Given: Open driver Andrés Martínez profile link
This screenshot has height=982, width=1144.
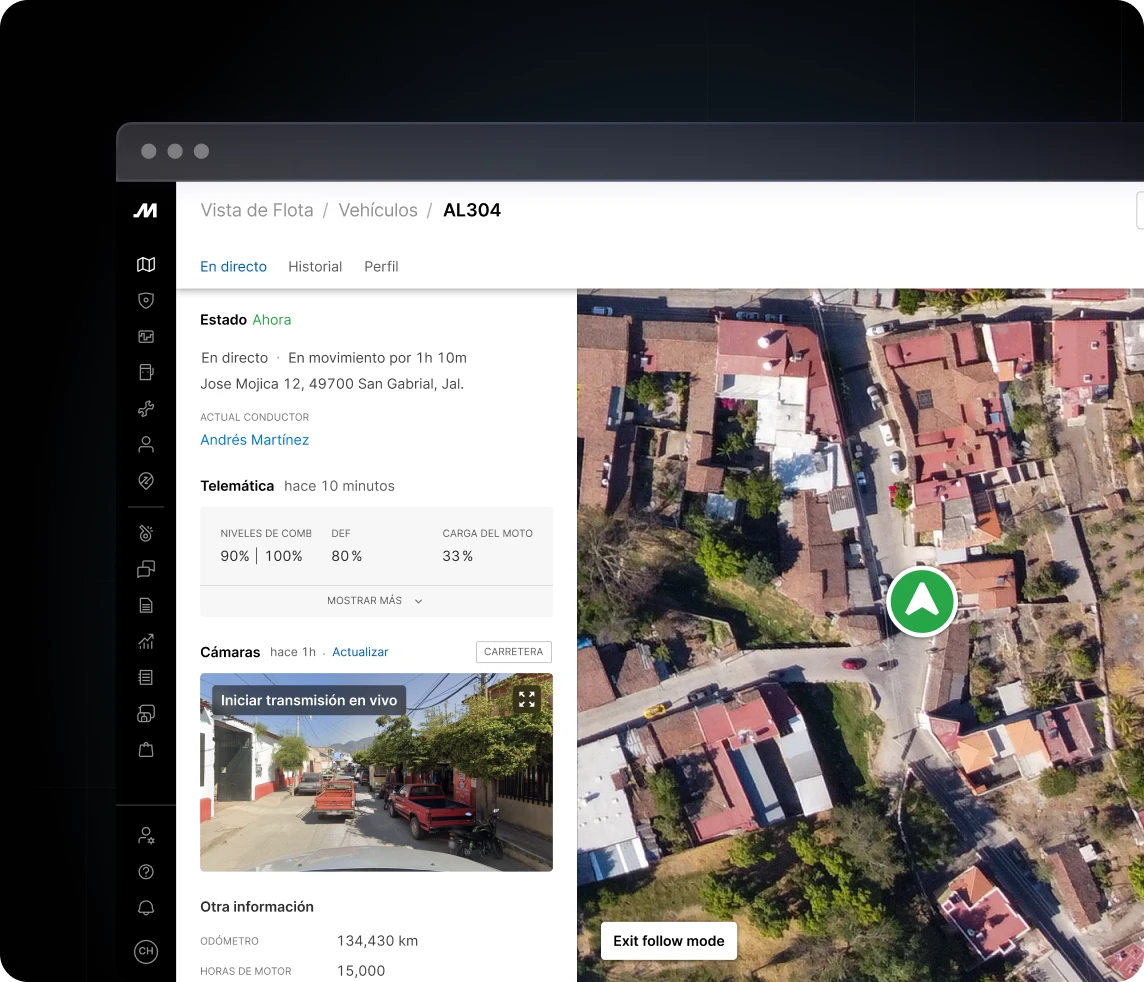Looking at the screenshot, I should (254, 439).
